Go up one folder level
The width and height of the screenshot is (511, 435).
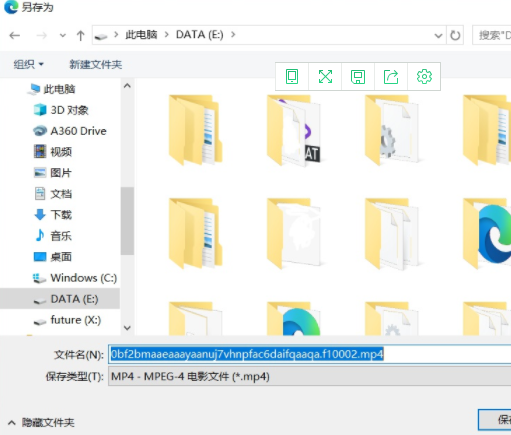[x=80, y=35]
